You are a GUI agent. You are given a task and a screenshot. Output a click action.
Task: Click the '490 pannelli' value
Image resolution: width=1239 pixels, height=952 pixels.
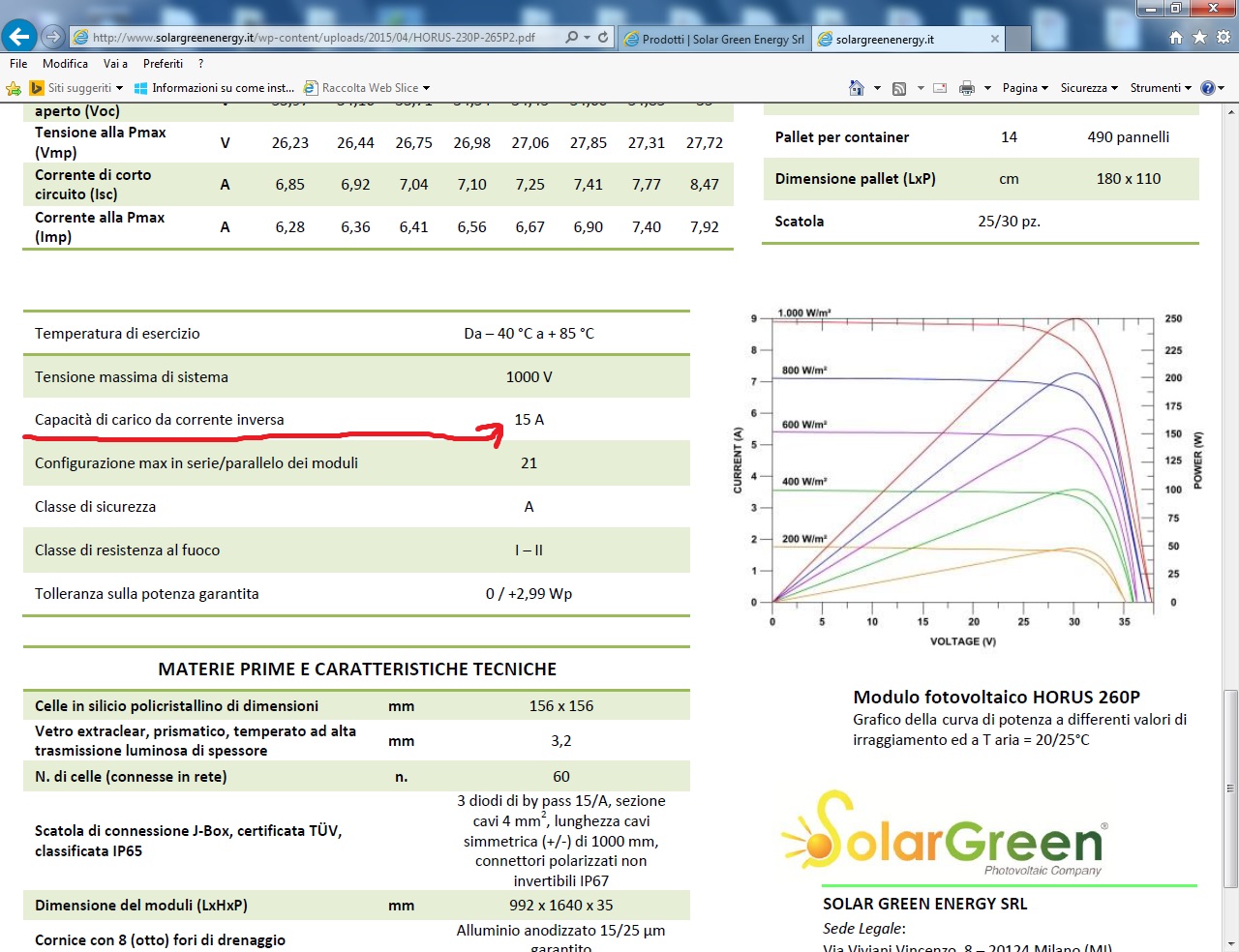click(1129, 137)
